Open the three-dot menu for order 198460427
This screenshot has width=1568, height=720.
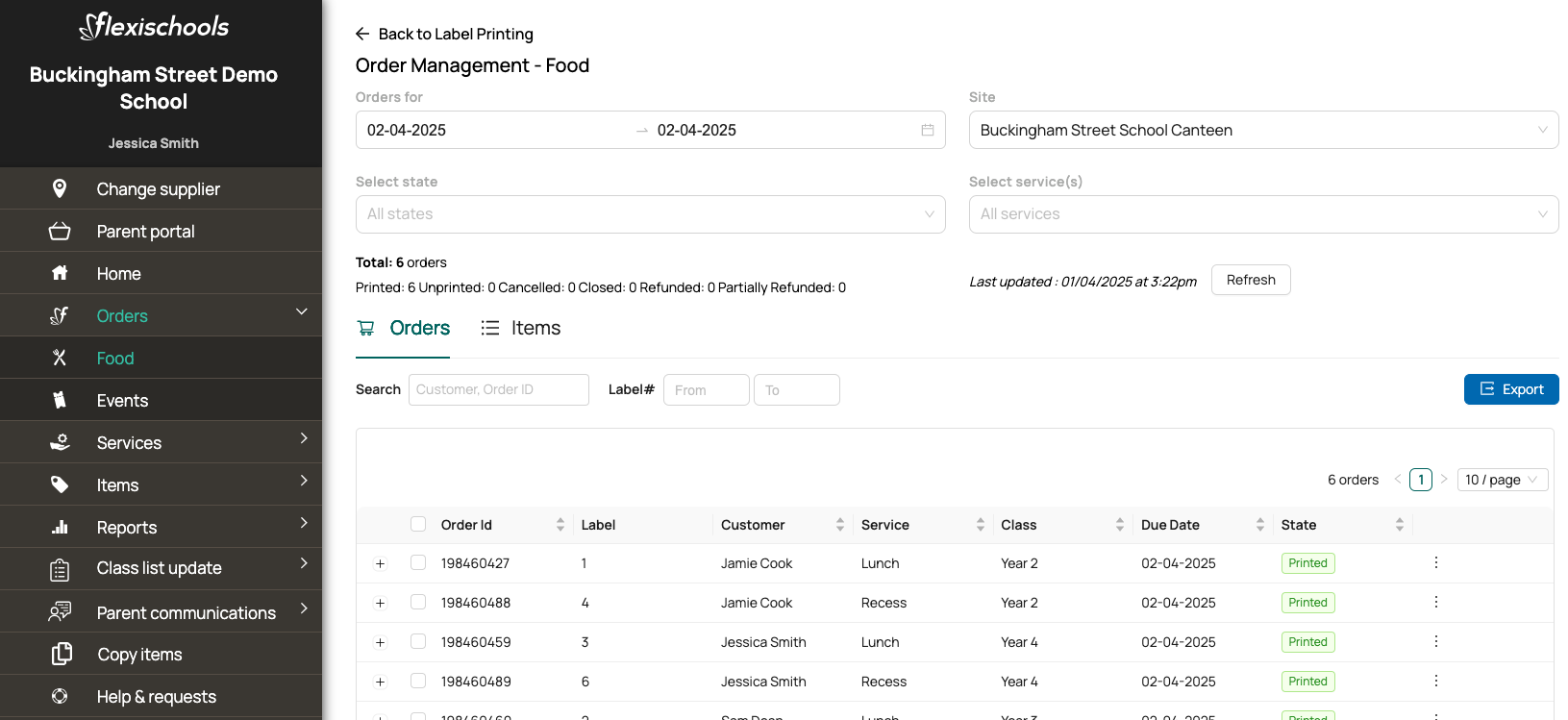(x=1435, y=562)
